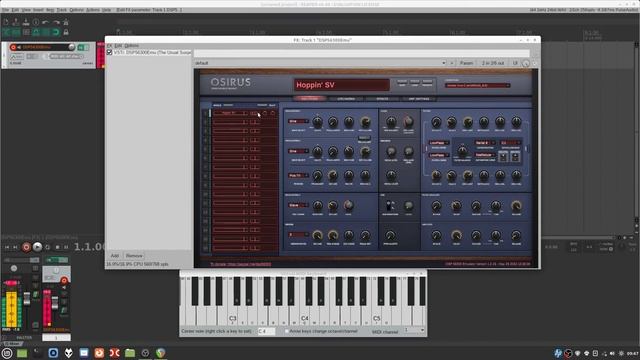Open the terminal icon in taskbar
Viewport: 640px width, 360px height.
click(x=38, y=353)
